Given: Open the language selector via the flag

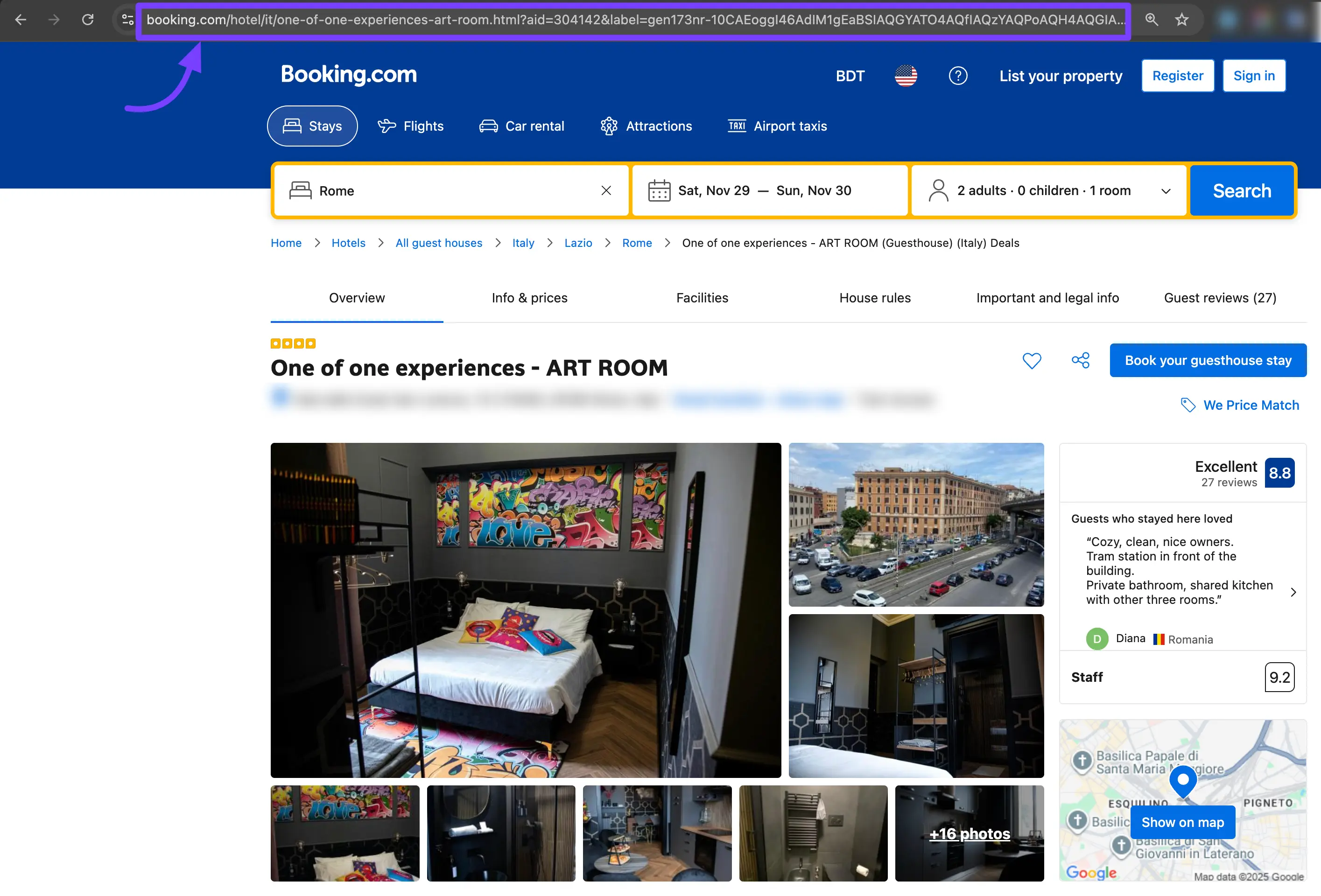Looking at the screenshot, I should coord(905,75).
